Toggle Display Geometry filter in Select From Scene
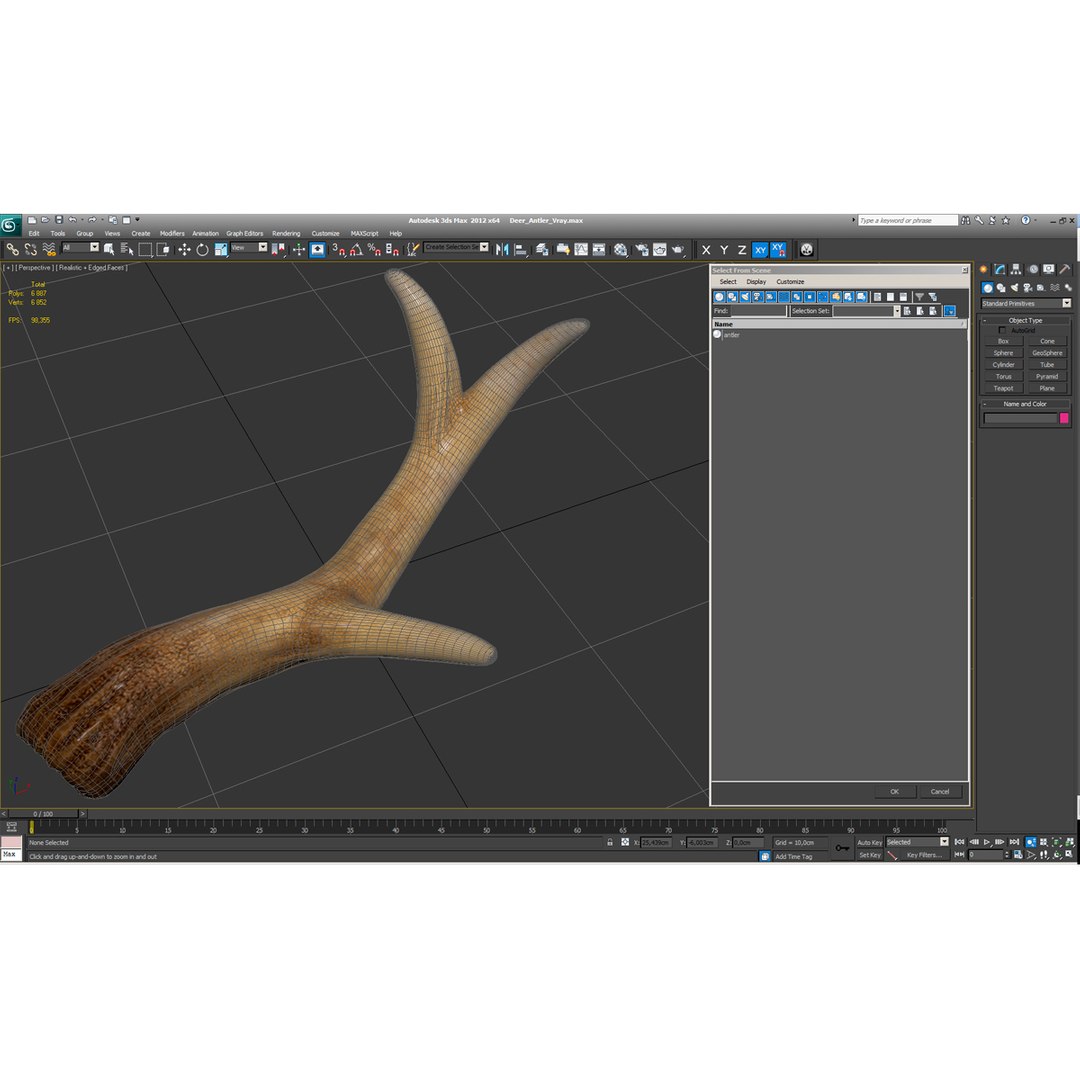 click(719, 297)
